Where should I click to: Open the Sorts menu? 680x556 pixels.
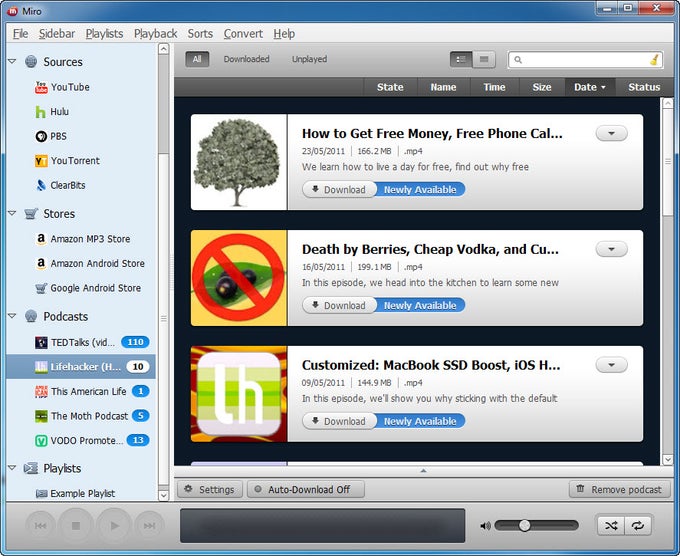(x=200, y=33)
